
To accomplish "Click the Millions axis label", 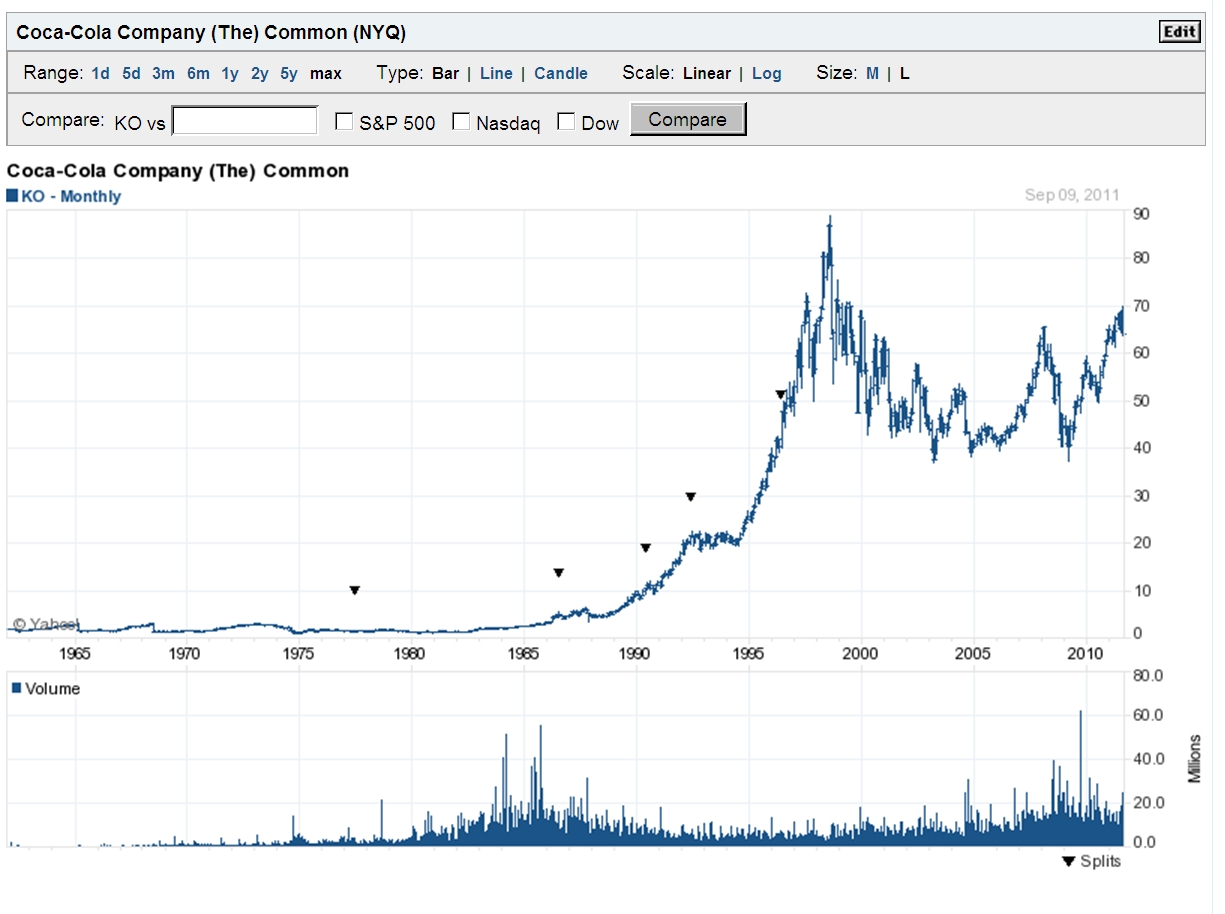I will (x=1193, y=758).
